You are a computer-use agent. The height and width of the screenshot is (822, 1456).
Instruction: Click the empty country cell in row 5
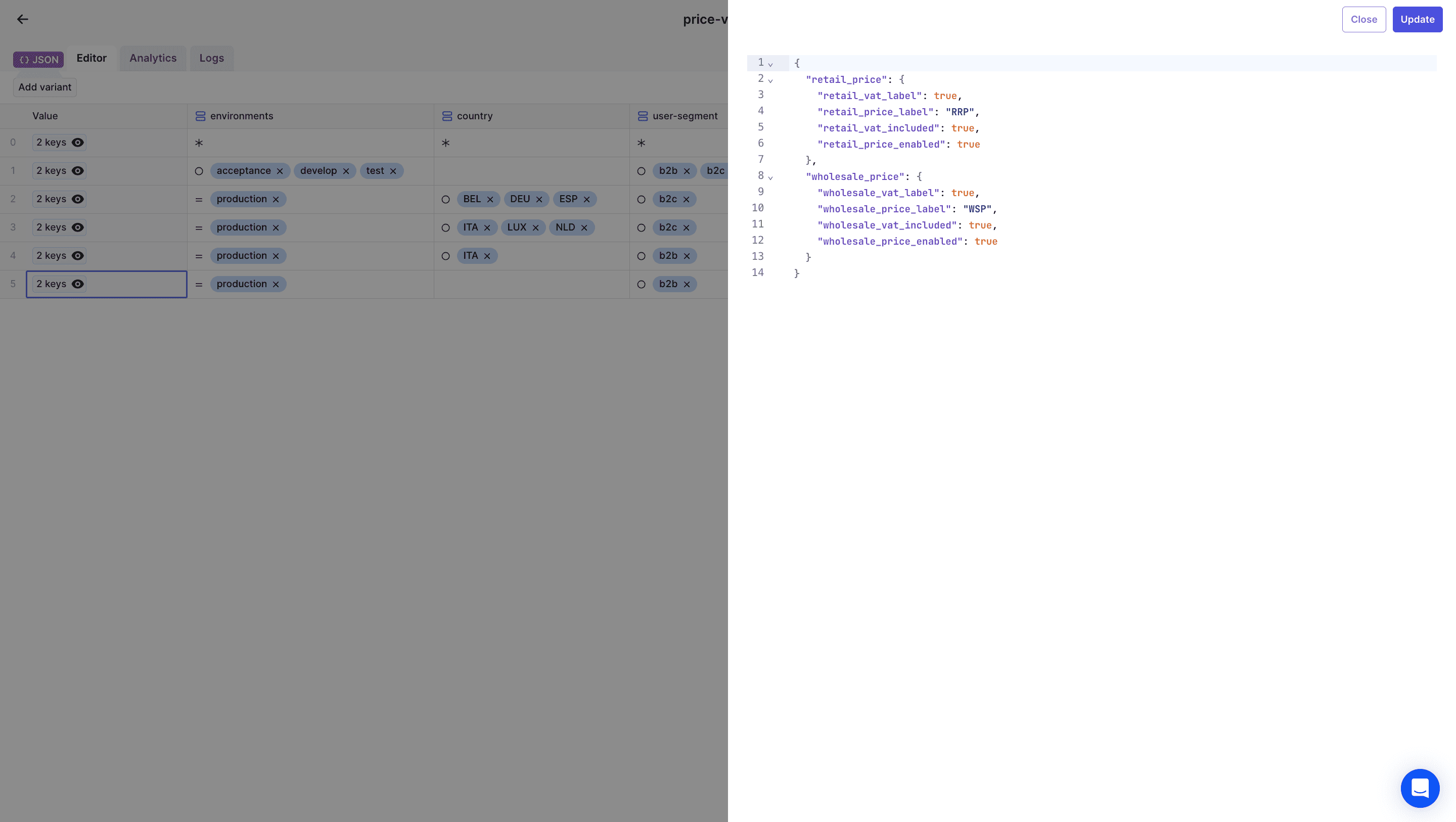point(531,285)
